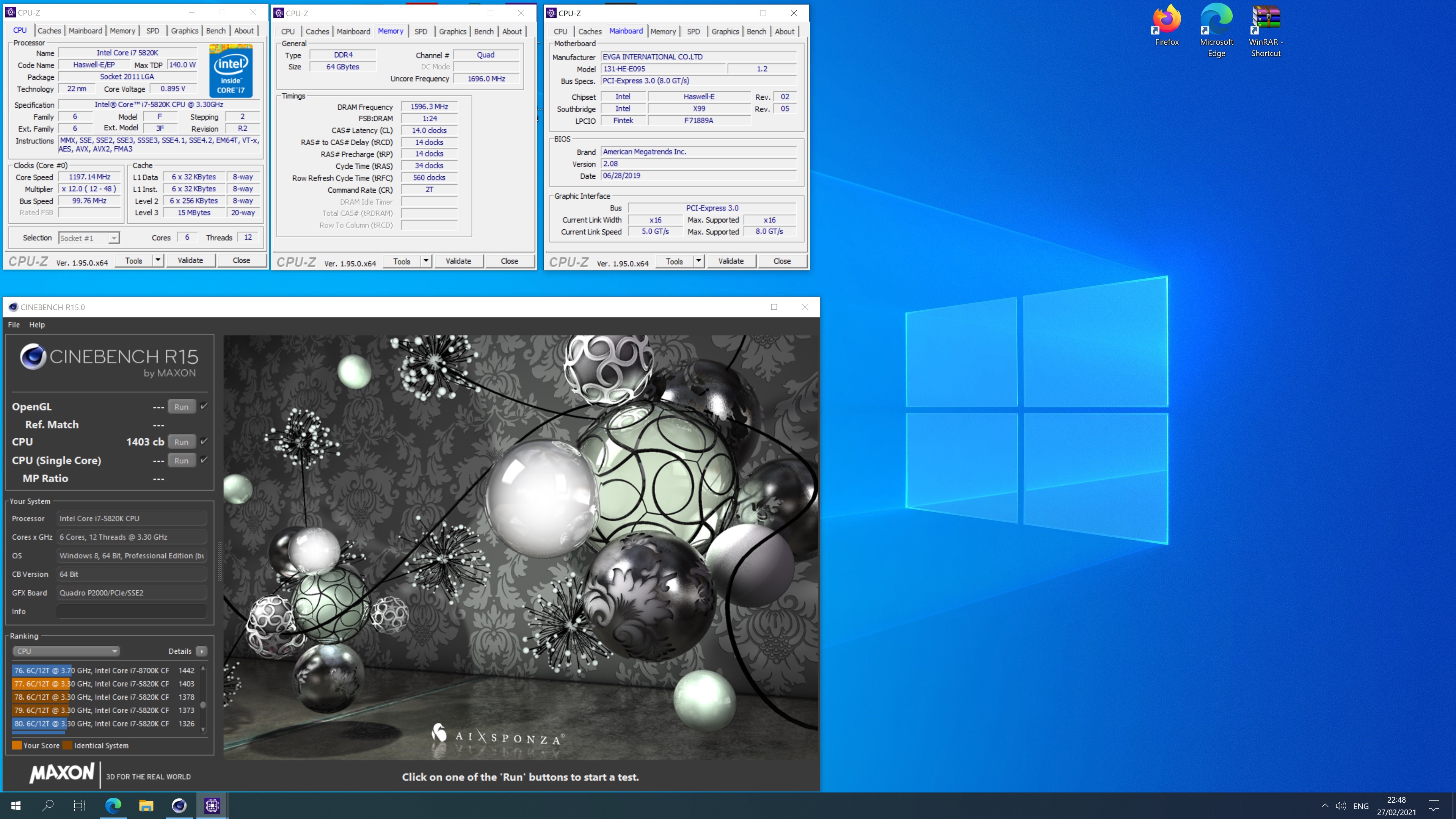
Task: Open Task View from the taskbar
Action: (80, 805)
